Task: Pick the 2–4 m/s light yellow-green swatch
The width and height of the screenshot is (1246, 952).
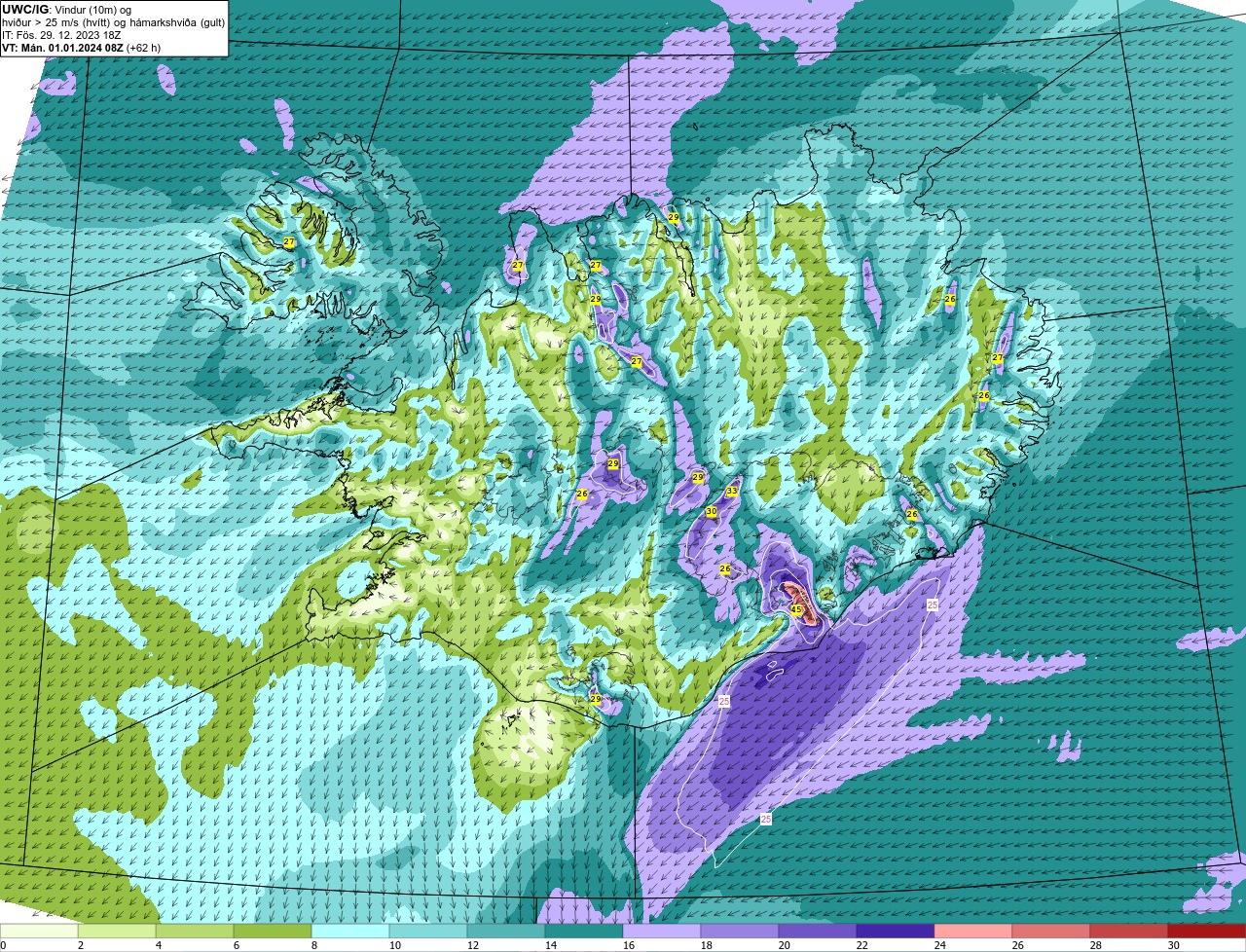Action: [x=117, y=931]
